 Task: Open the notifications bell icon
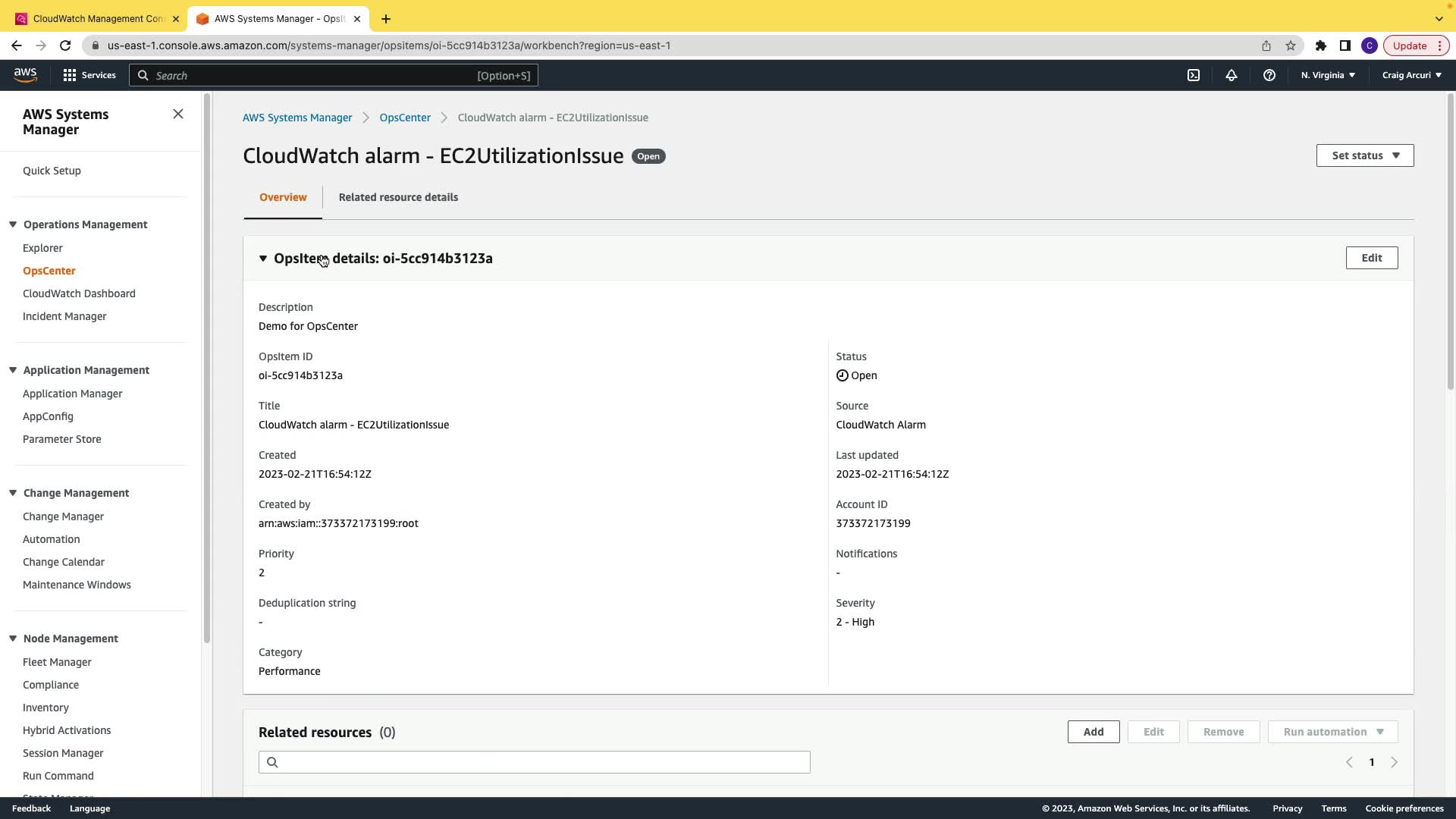coord(1232,75)
